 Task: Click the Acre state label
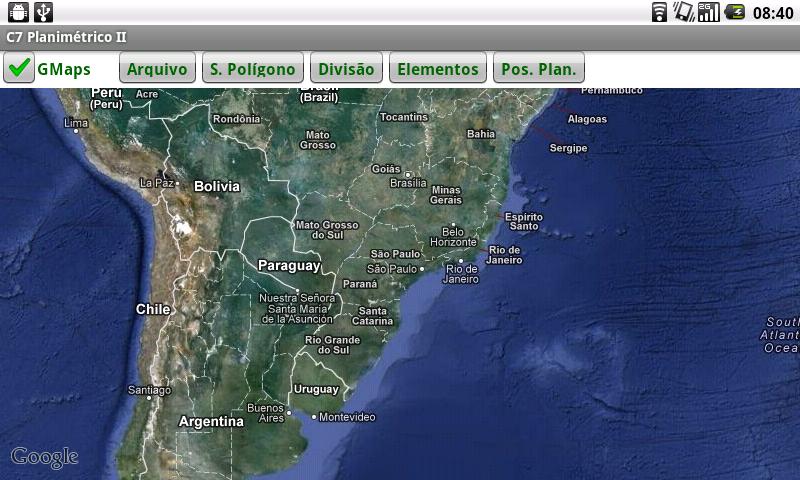point(147,94)
